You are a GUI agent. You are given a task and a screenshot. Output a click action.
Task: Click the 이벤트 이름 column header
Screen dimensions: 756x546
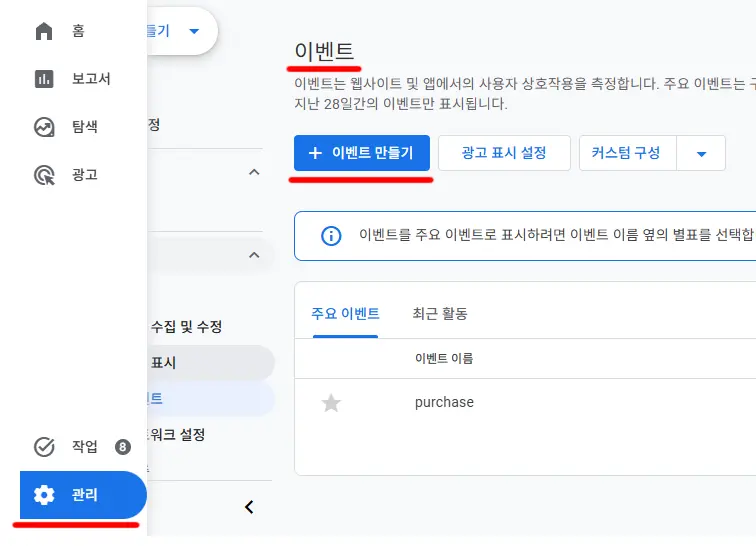444,358
